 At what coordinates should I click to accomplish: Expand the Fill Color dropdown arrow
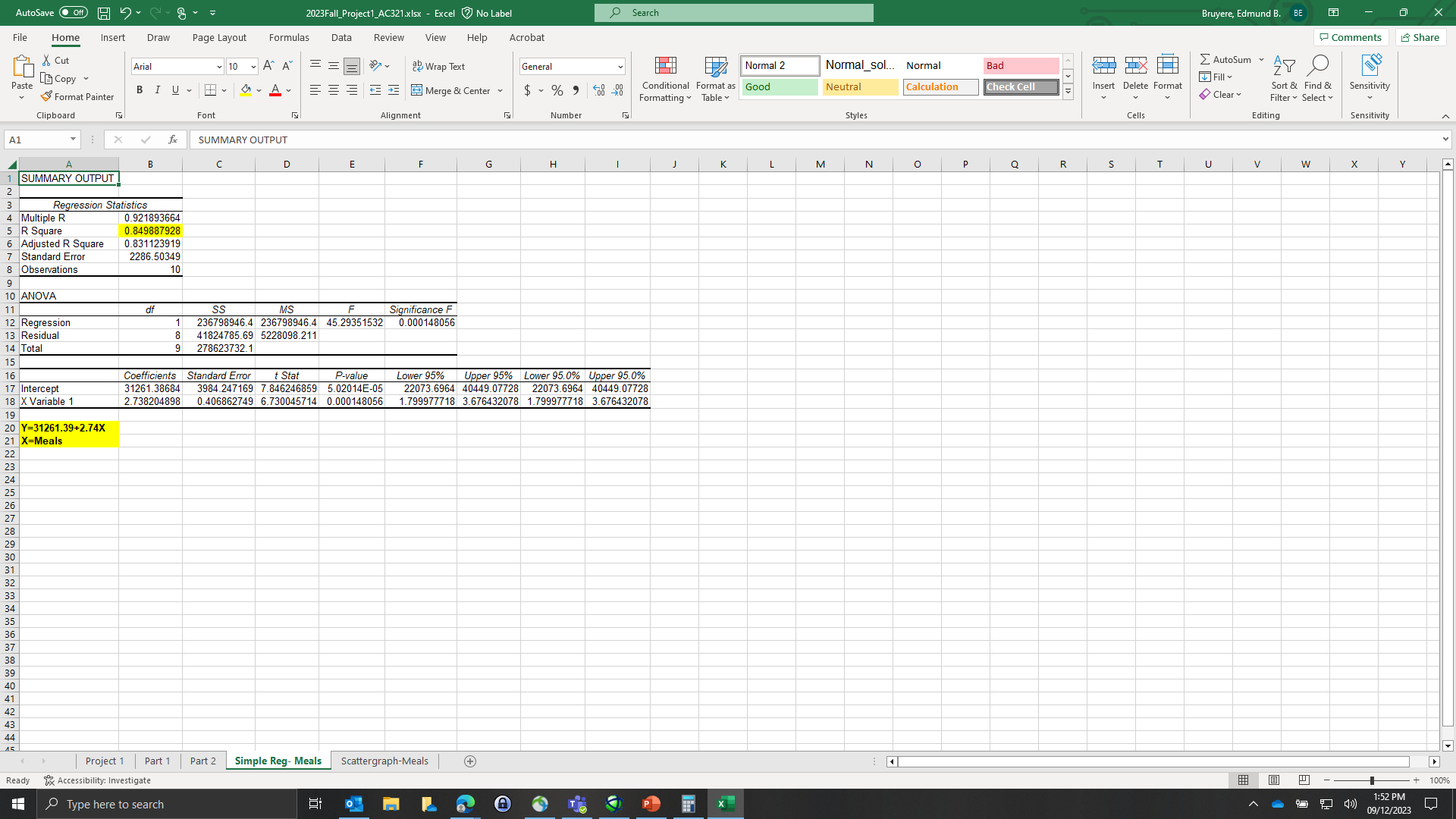[x=259, y=90]
